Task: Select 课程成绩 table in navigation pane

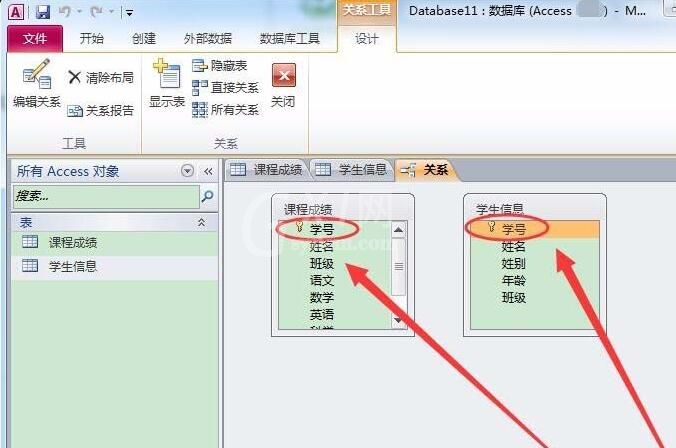Action: pyautogui.click(x=115, y=242)
